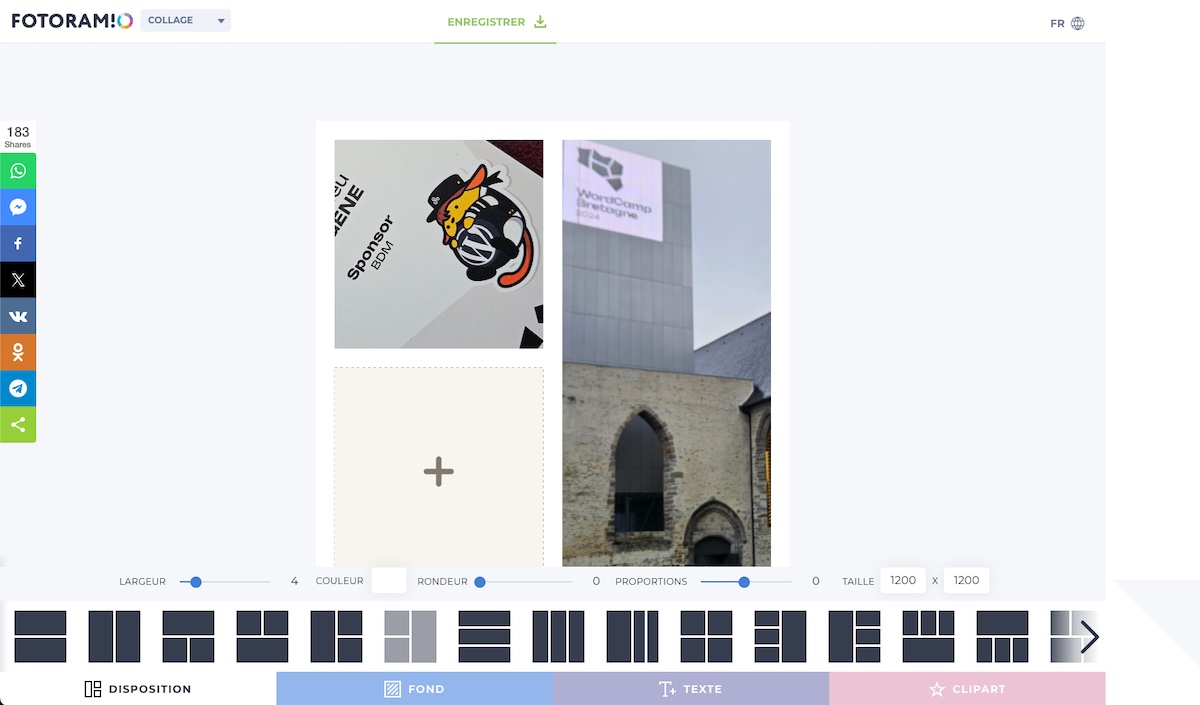Open the Clipart tab
The width and height of the screenshot is (1200, 705).
[967, 689]
